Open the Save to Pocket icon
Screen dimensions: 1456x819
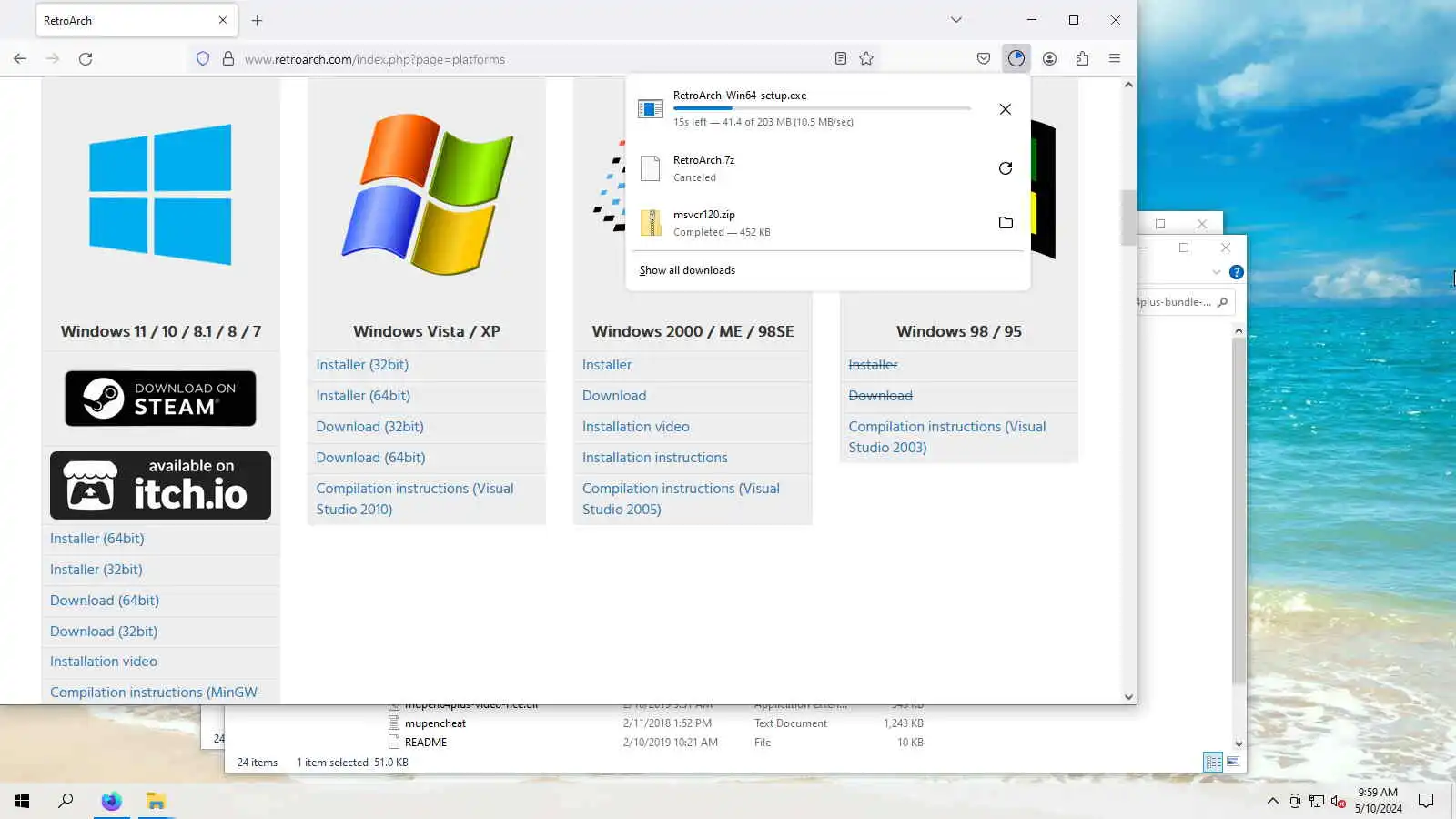point(984,58)
